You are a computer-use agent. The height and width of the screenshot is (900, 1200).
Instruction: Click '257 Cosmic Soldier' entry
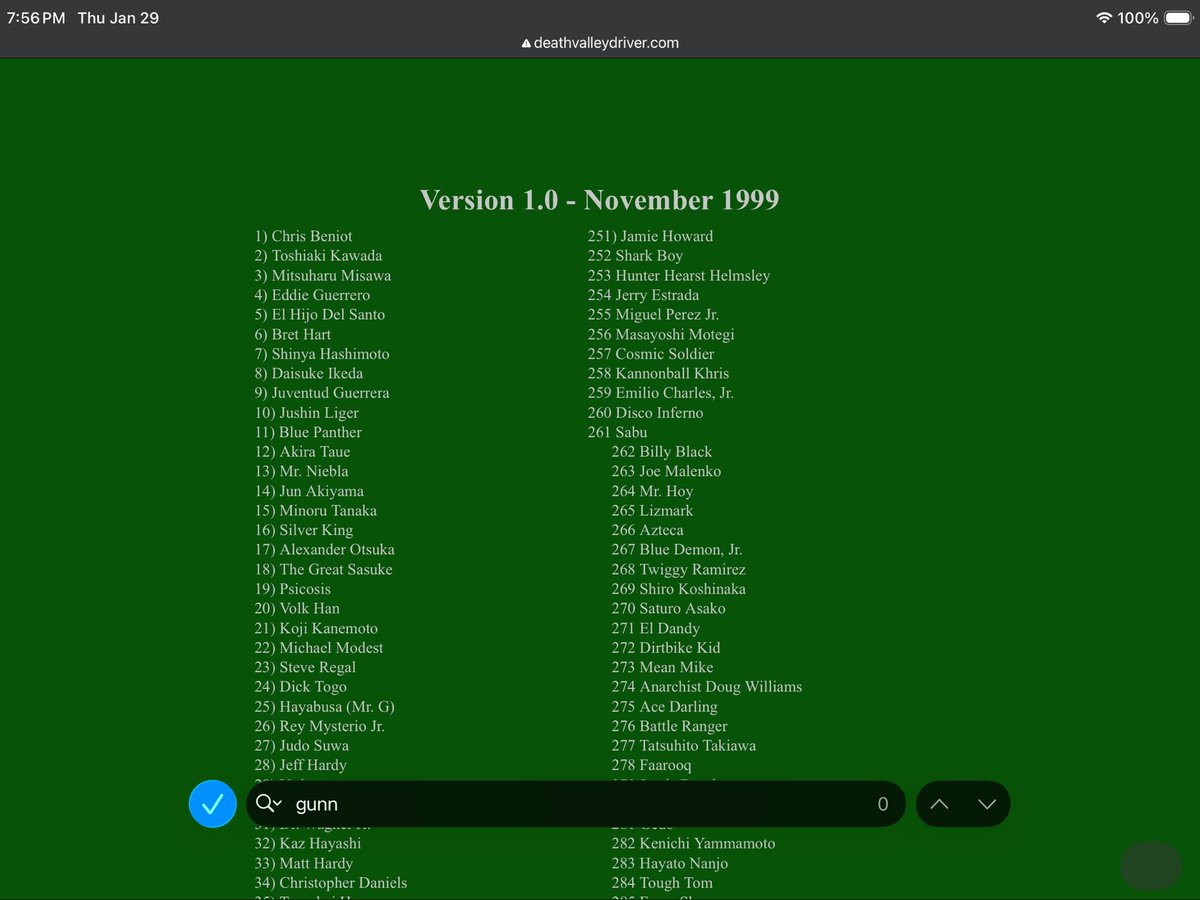click(651, 354)
